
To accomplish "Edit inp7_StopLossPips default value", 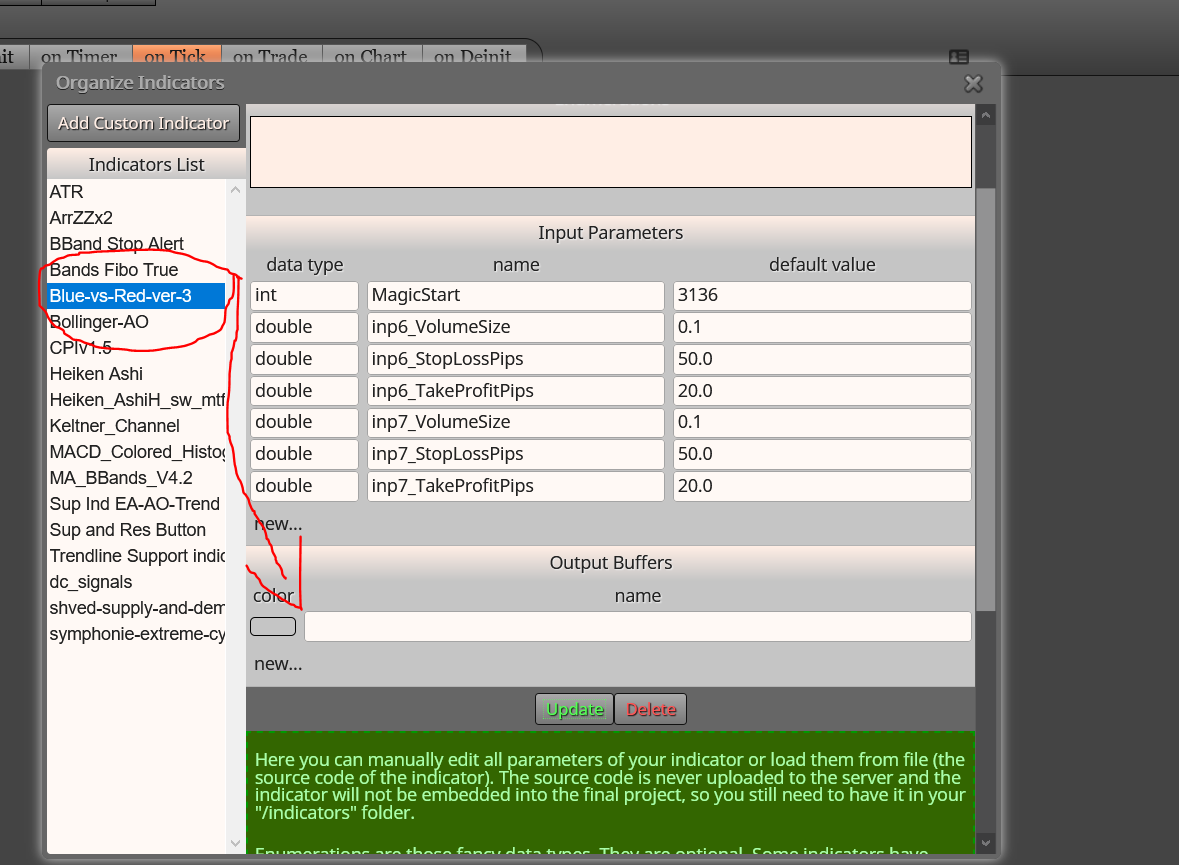I will 822,454.
